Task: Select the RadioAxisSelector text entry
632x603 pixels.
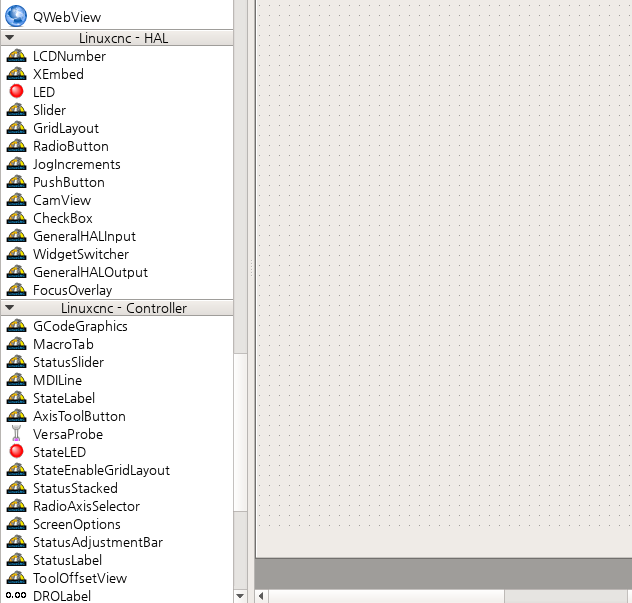Action: (x=86, y=506)
